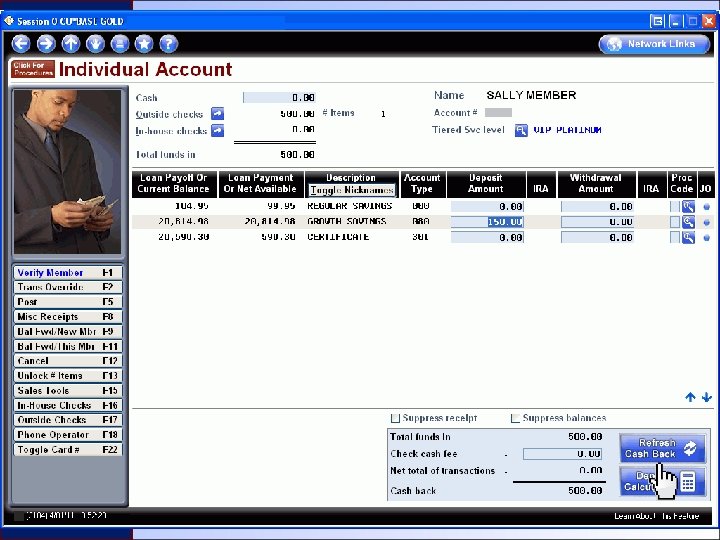Open the Network Links button
This screenshot has width=720, height=540.
(x=654, y=44)
